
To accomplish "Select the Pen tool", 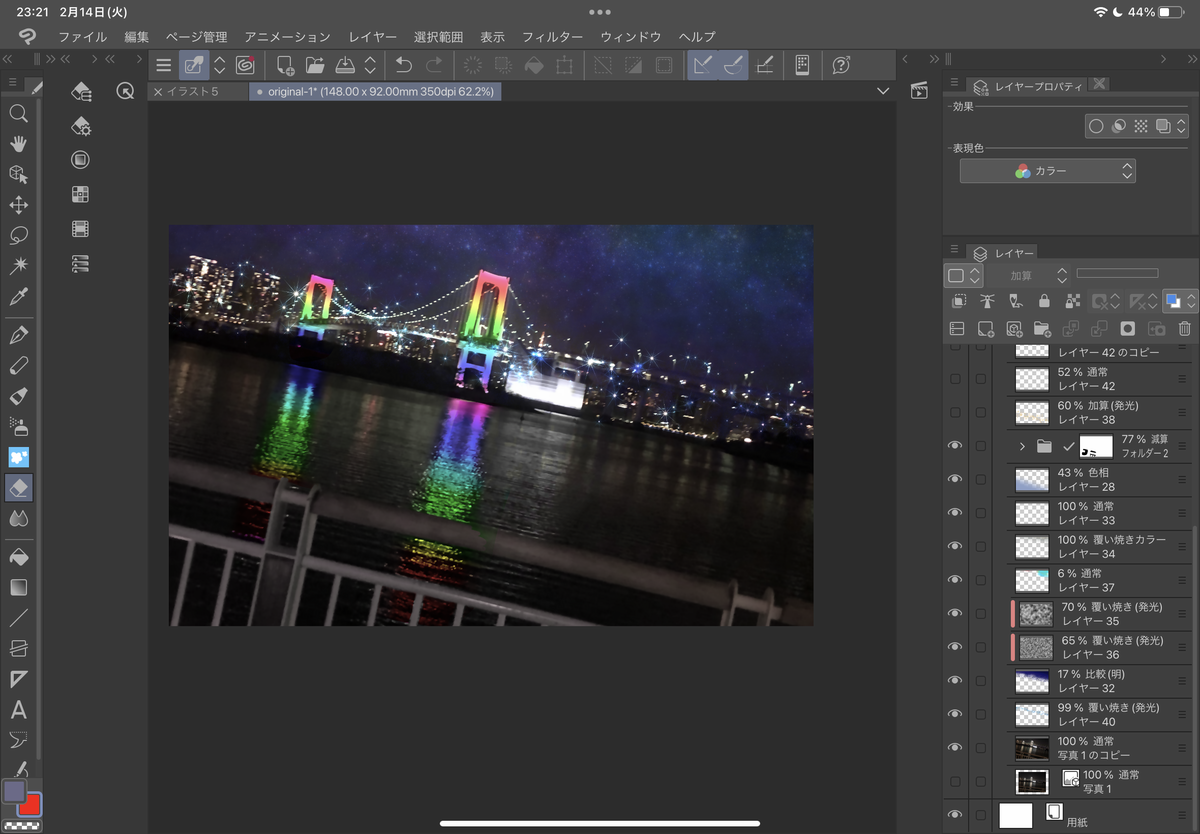I will [18, 334].
